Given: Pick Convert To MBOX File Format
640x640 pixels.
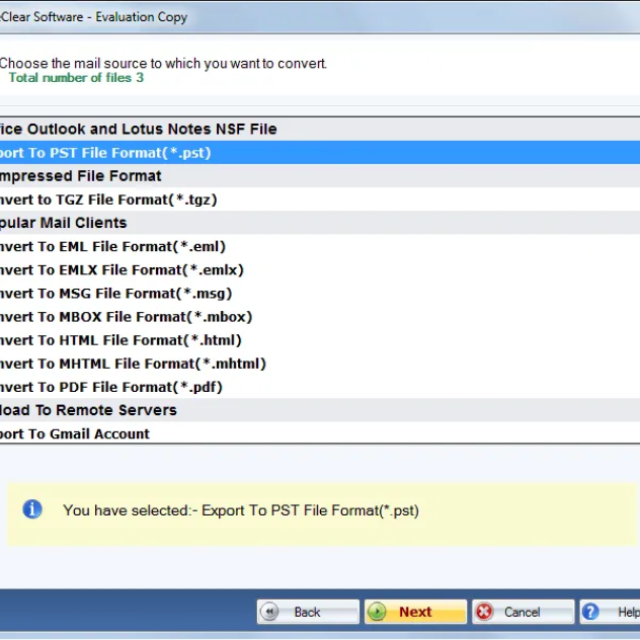Looking at the screenshot, I should 126,317.
